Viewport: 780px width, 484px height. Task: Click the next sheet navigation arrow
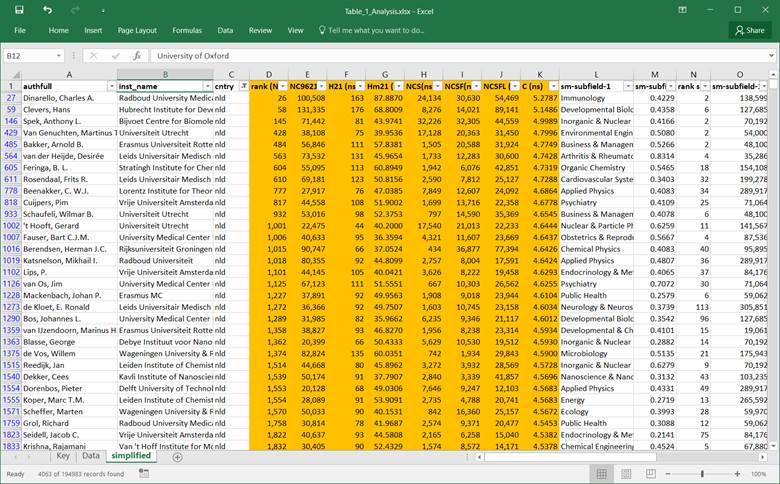(30, 457)
